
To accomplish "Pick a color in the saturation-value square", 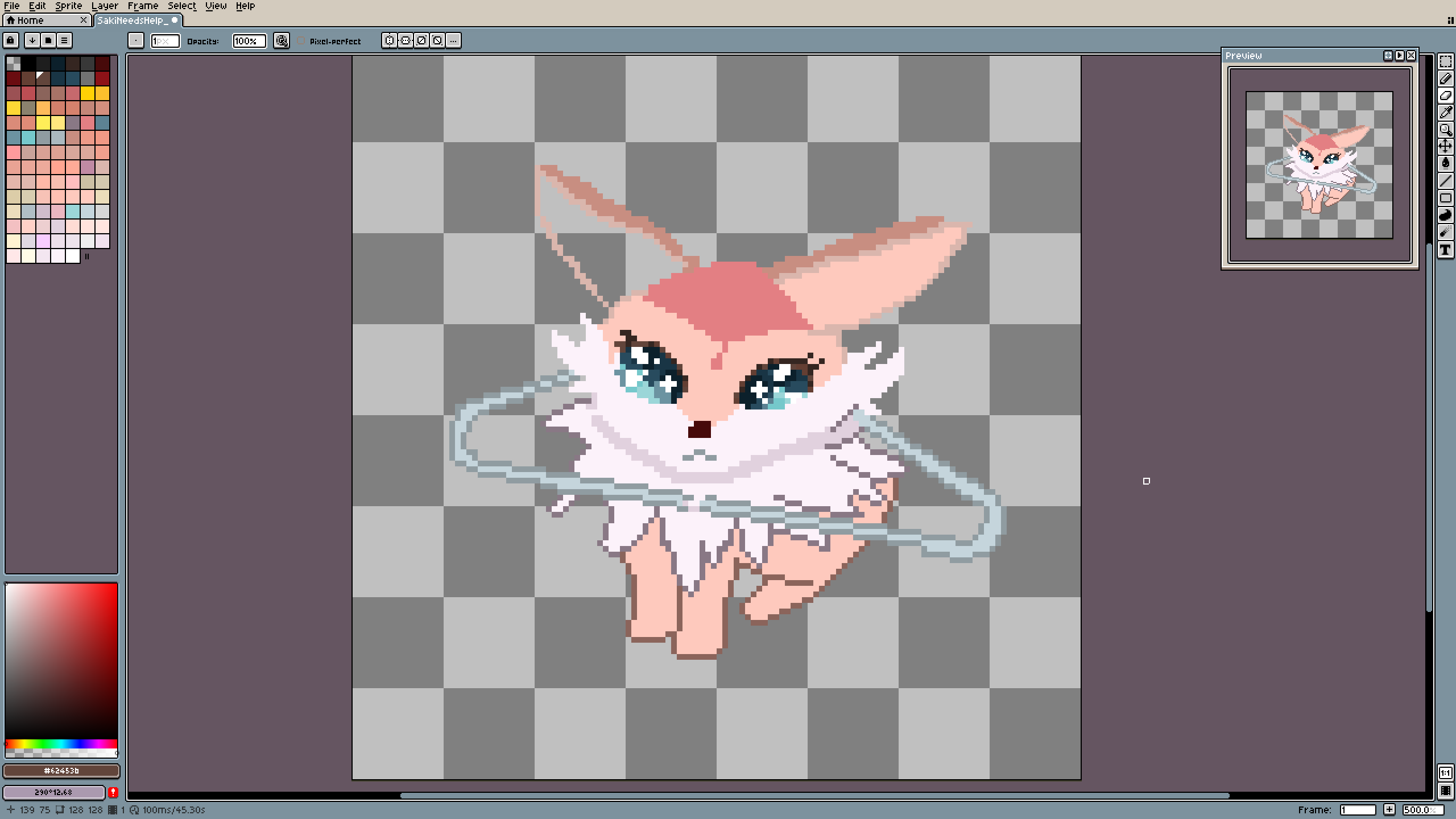I will 61,661.
